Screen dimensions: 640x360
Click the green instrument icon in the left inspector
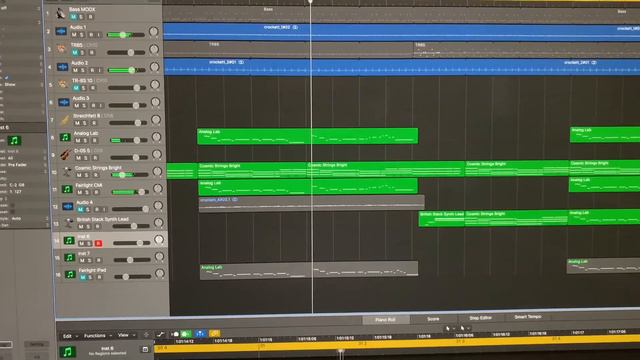14,140
